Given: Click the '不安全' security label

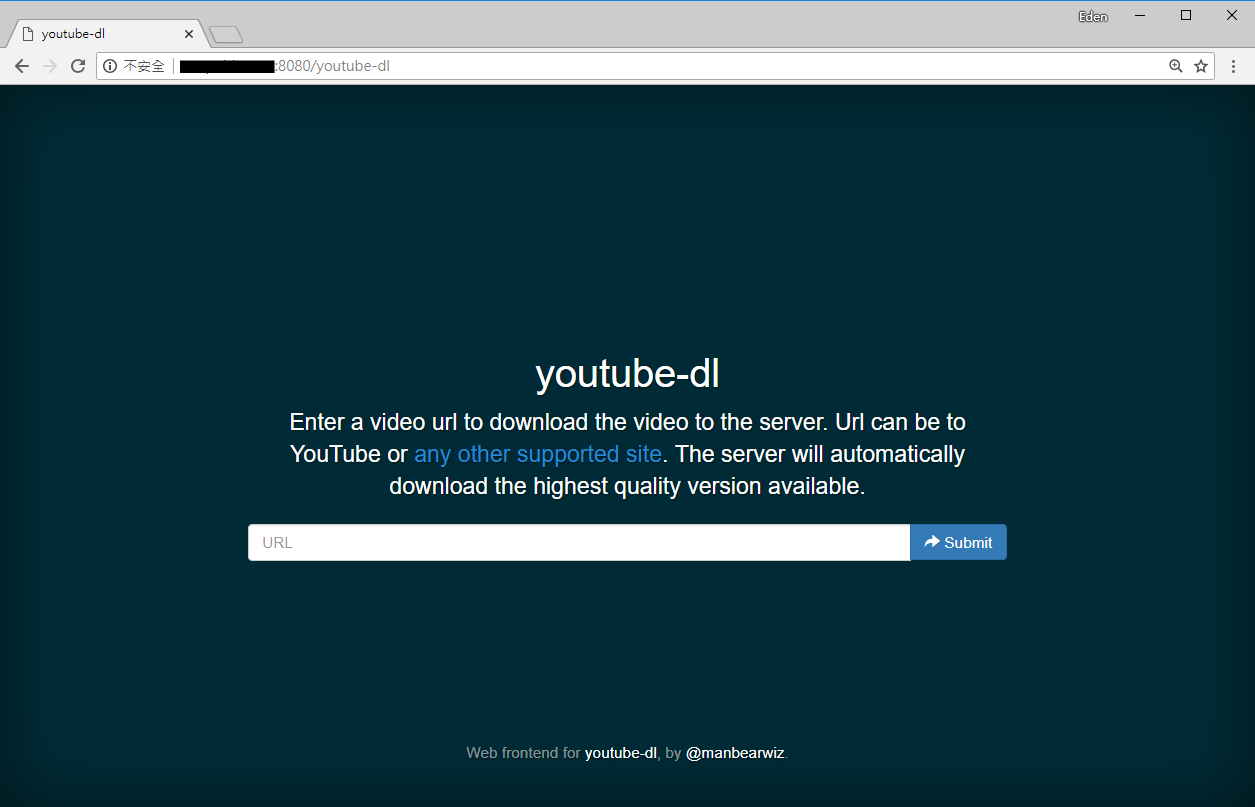Looking at the screenshot, I should click(x=144, y=67).
